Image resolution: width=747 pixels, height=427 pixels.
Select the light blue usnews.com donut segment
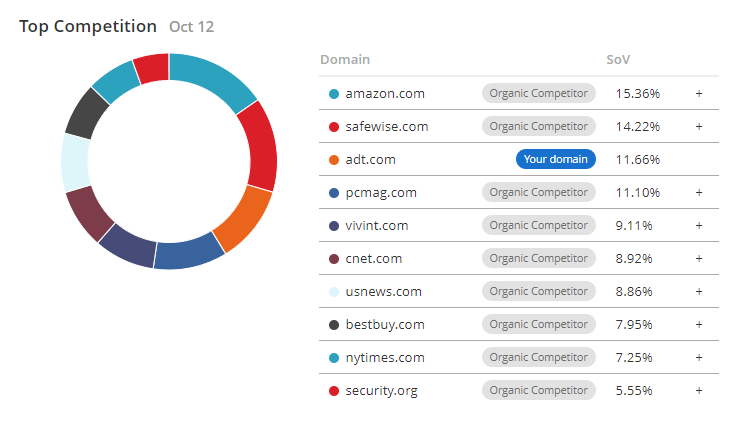click(x=76, y=162)
